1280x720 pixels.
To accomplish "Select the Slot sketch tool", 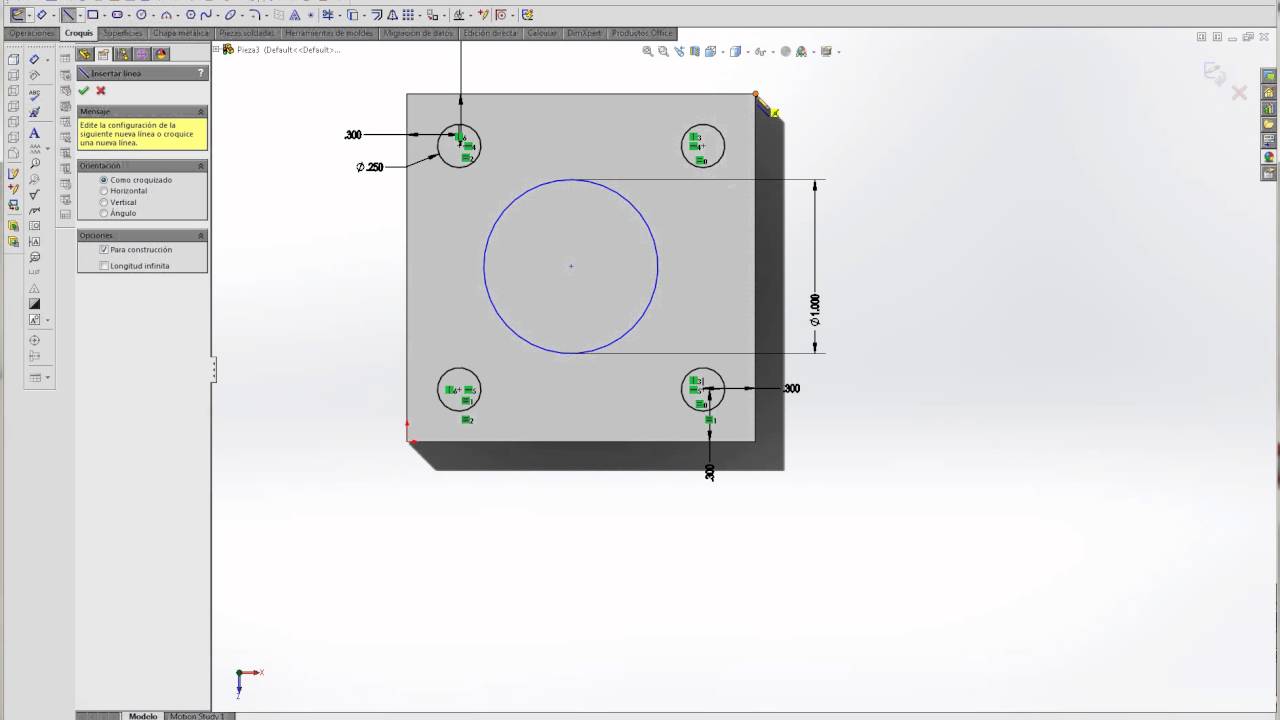I will click(117, 15).
